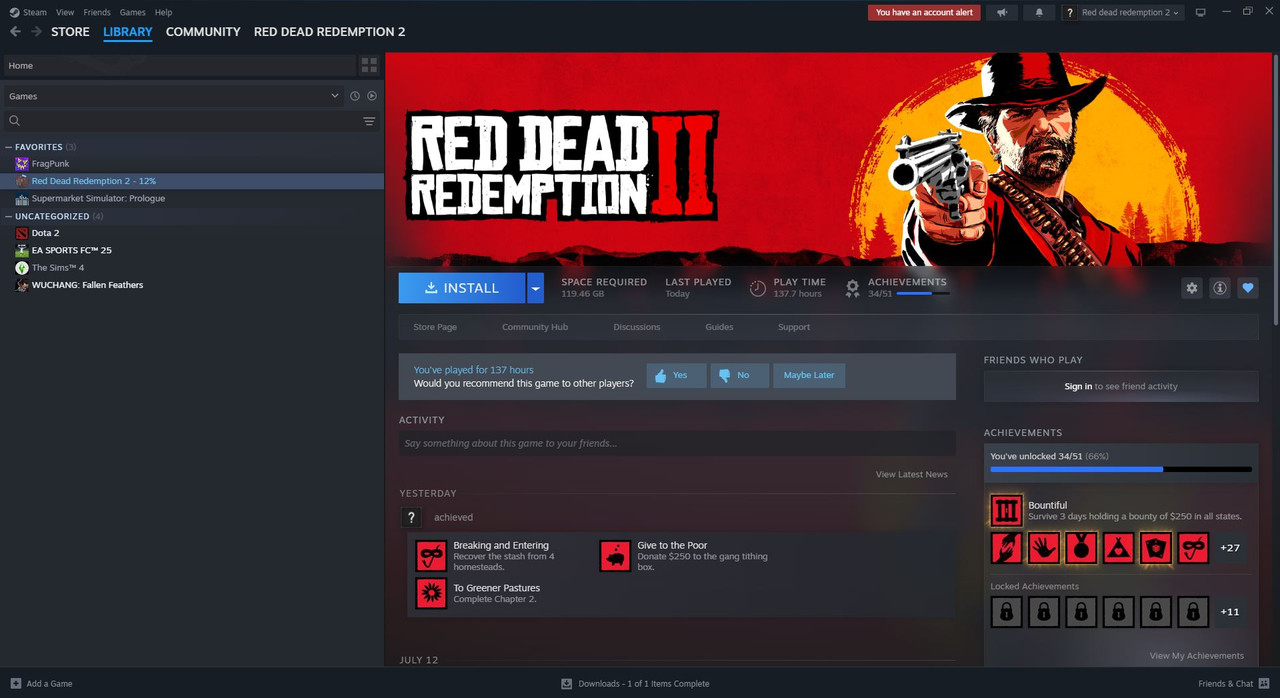Viewport: 1280px width, 698px height.
Task: Click first unlocked achievement in row
Action: point(1006,548)
